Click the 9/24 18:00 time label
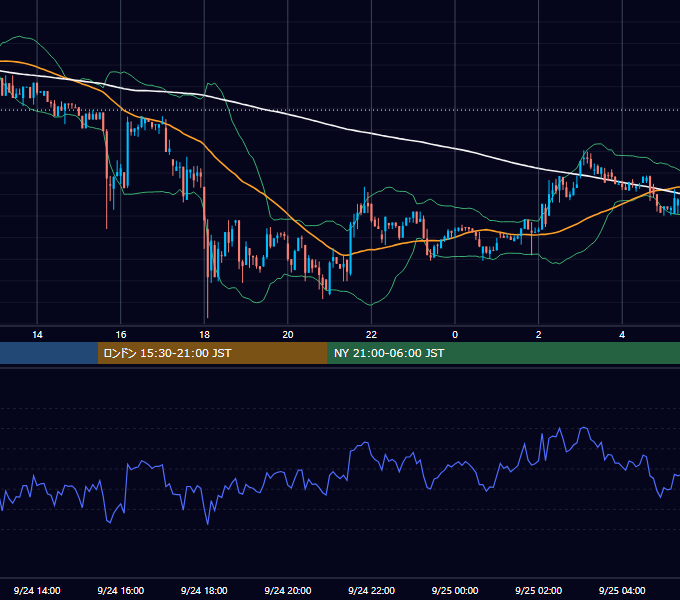Viewport: 680px width, 600px height. [x=204, y=590]
